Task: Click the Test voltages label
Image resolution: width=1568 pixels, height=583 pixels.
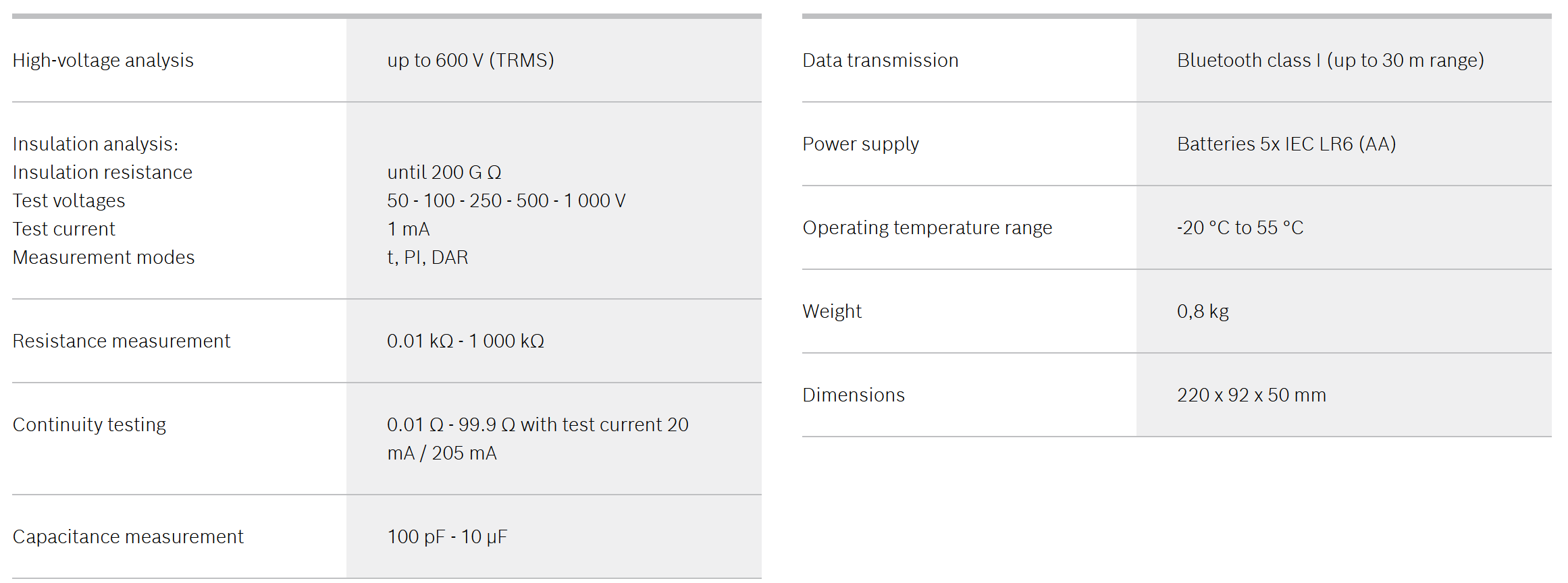Action: click(x=69, y=201)
